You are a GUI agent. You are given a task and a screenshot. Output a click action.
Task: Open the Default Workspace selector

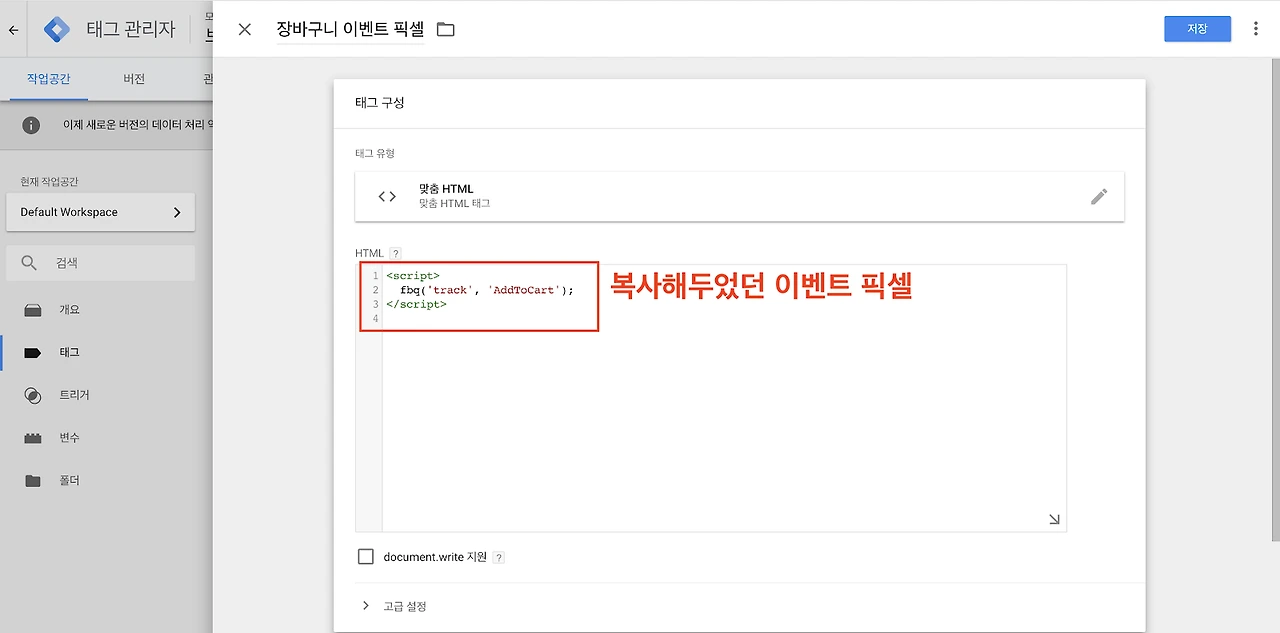coord(100,212)
